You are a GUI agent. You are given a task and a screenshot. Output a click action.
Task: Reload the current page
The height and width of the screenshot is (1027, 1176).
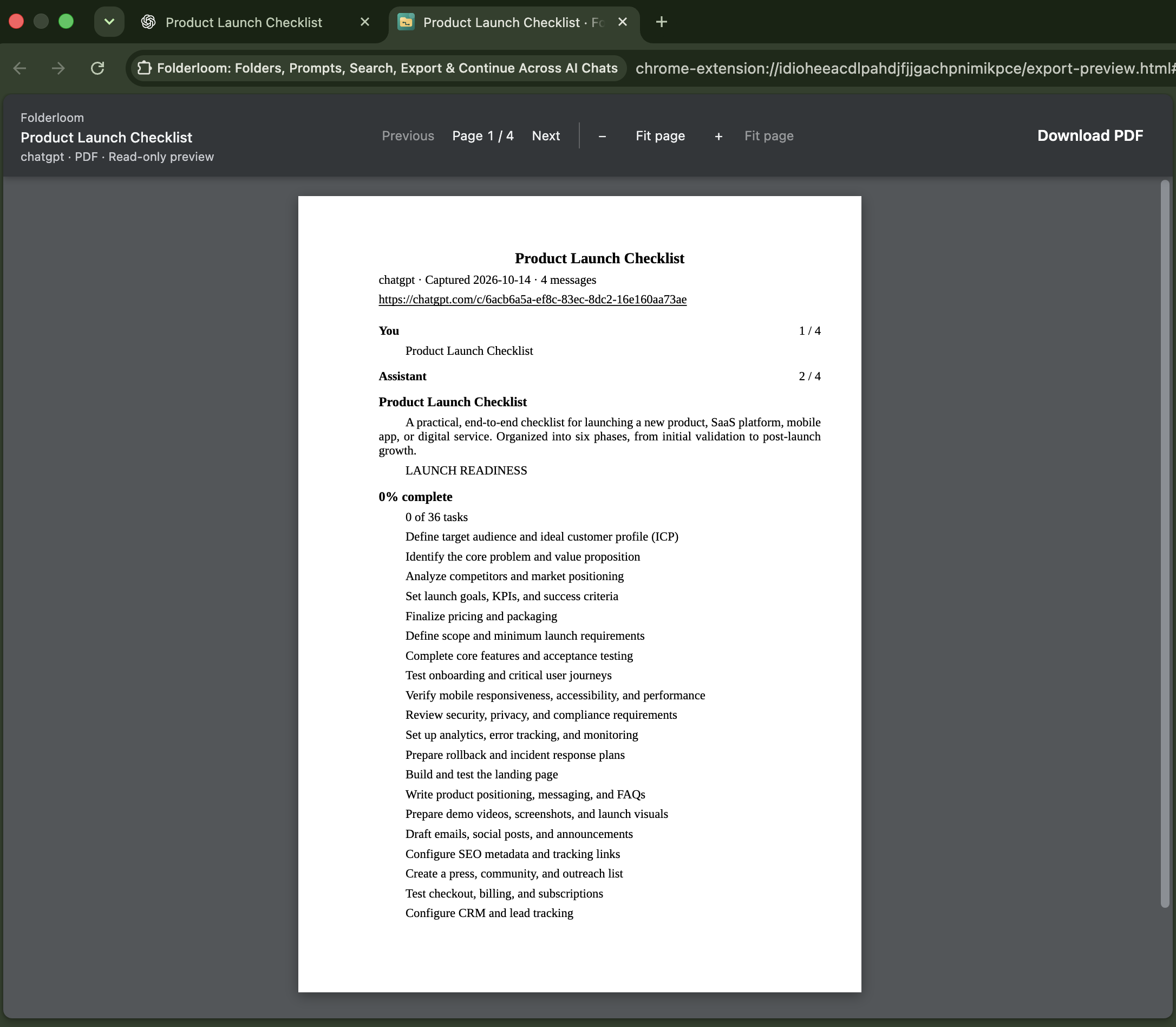tap(97, 69)
